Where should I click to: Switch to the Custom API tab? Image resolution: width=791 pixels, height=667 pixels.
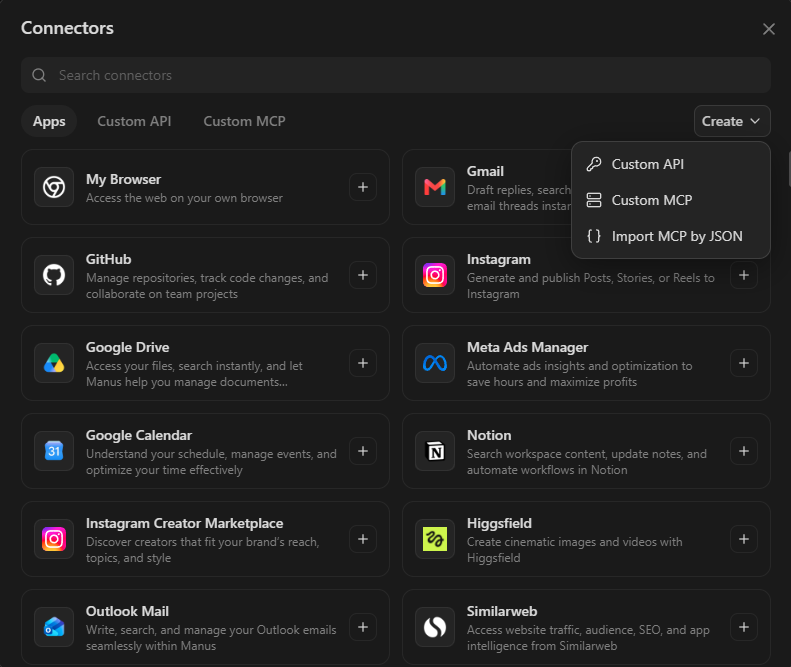(x=134, y=121)
